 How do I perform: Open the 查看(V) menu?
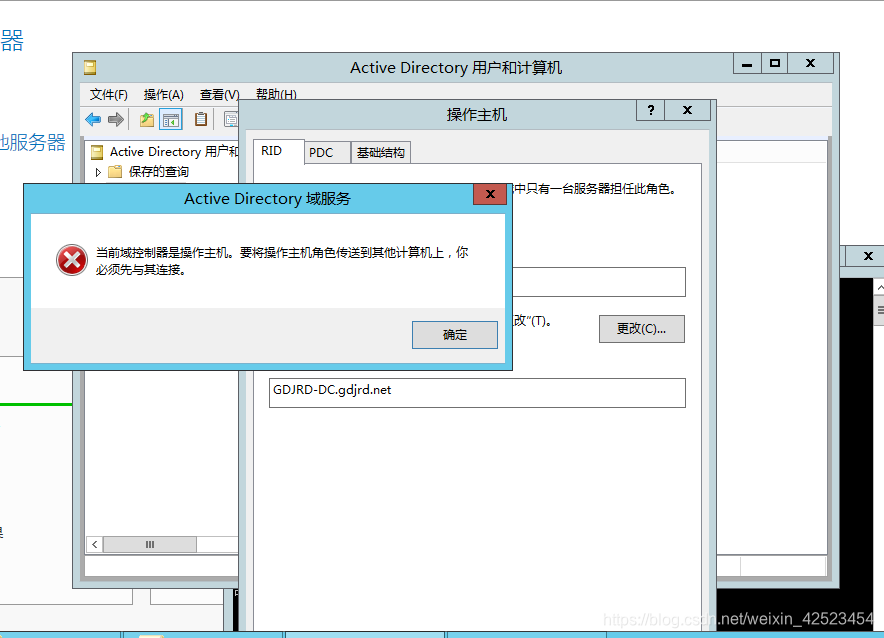(x=219, y=95)
